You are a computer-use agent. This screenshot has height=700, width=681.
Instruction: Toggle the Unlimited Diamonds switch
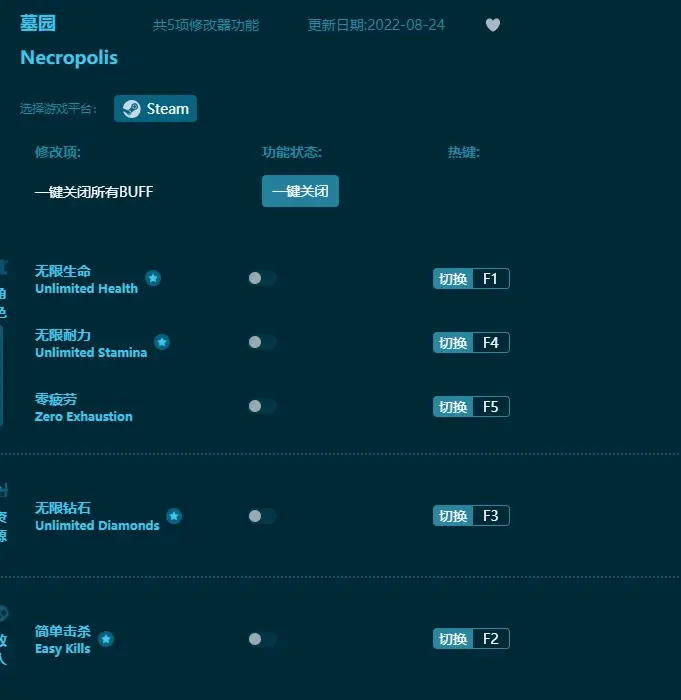pos(262,516)
